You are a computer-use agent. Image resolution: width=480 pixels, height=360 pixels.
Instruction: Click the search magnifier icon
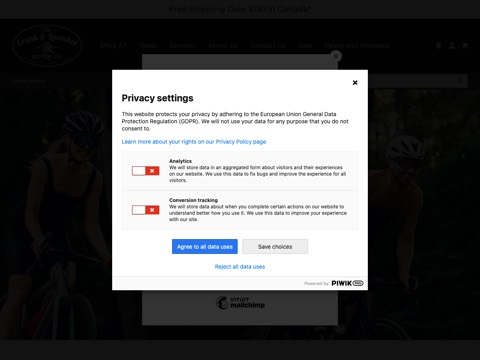click(460, 81)
